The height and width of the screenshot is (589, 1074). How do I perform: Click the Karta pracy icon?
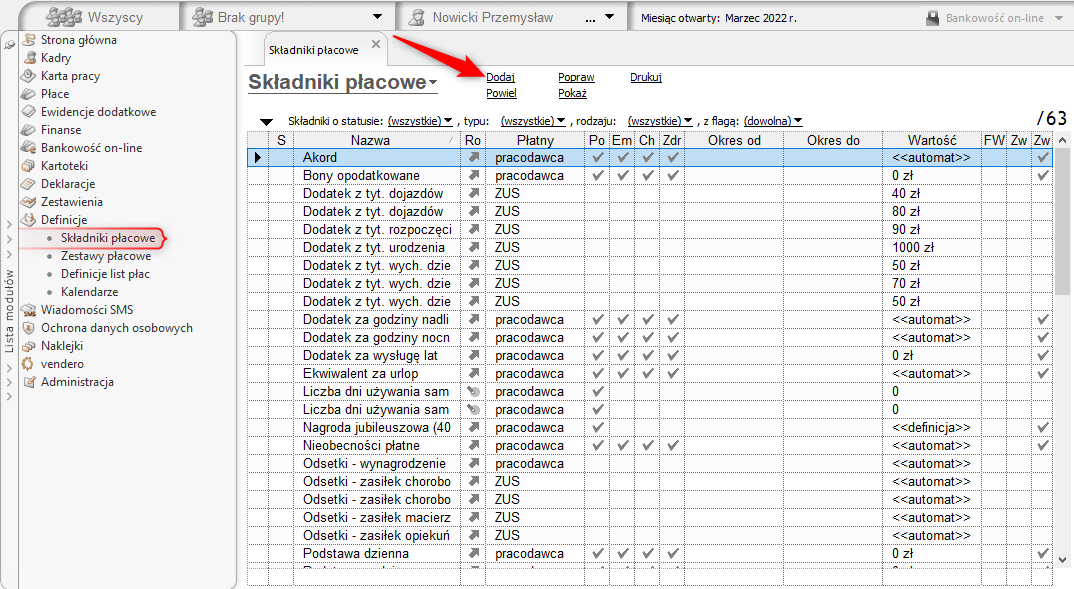29,75
